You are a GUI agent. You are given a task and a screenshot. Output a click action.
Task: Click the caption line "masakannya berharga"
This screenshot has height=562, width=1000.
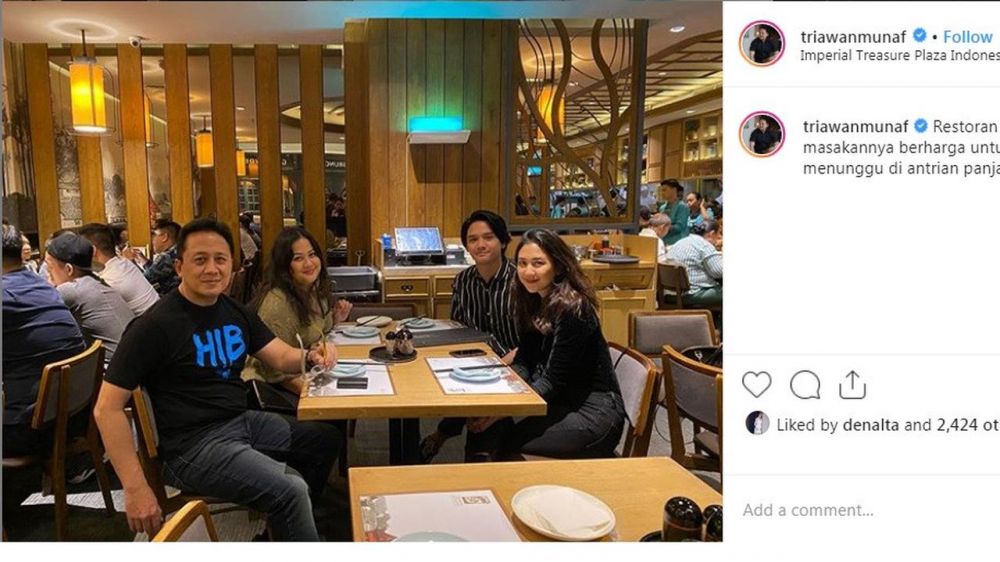(x=901, y=148)
